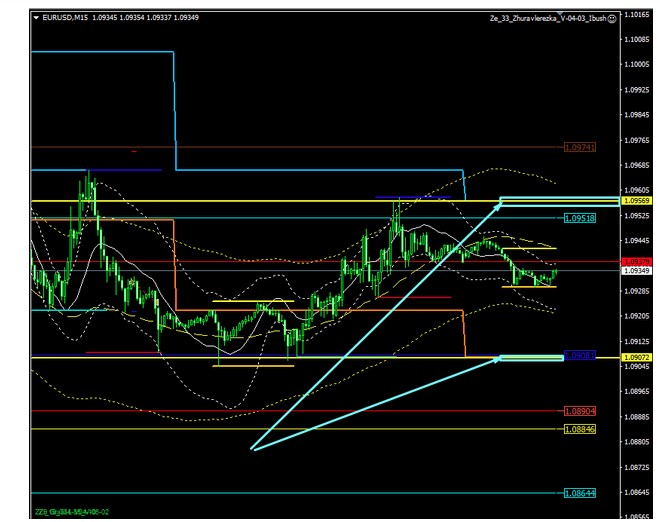Viewport: 660px width, 522px height.
Task: Click the 1.09125 price scale value
Action: coord(636,341)
